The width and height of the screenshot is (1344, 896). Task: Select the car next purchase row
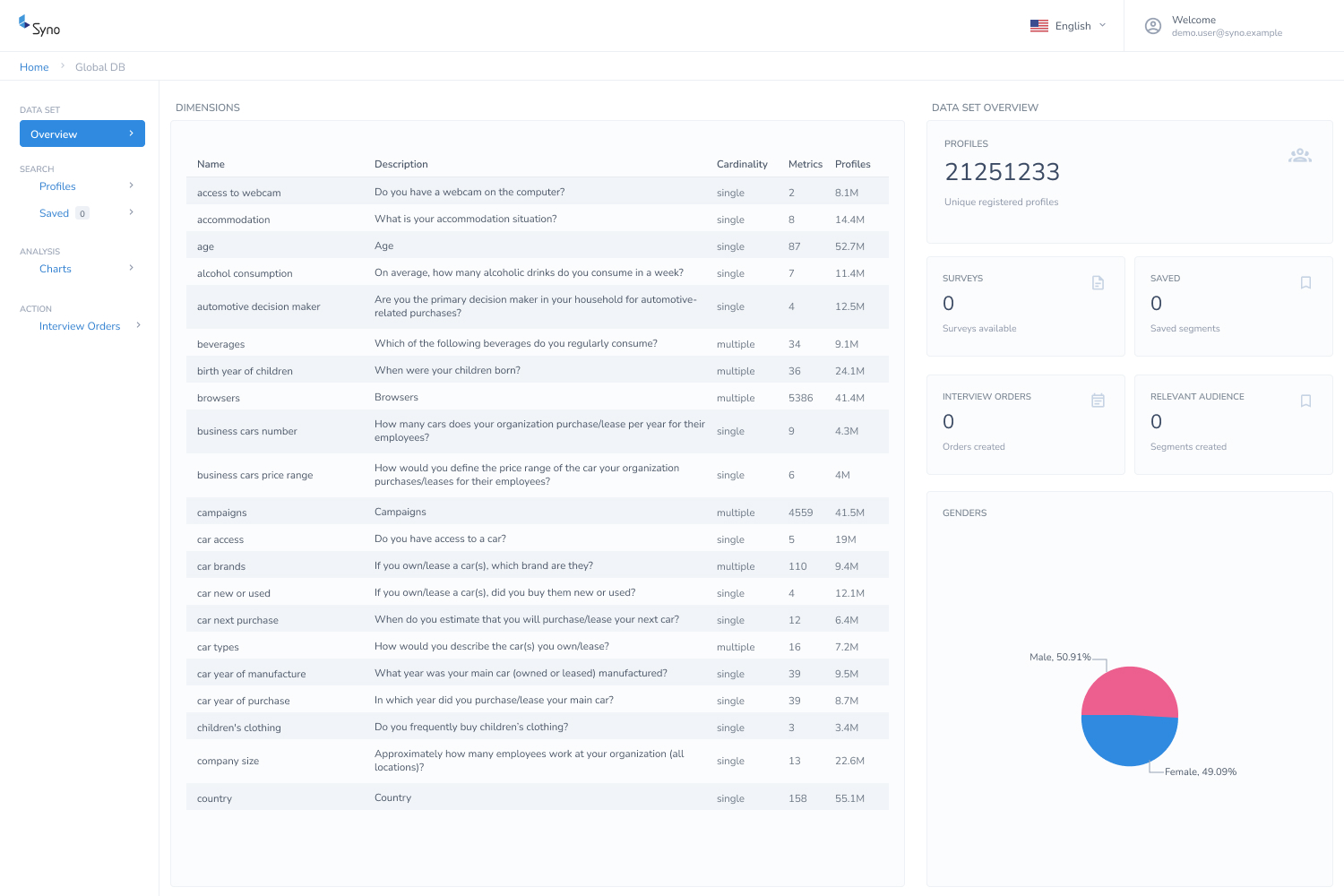tap(237, 620)
